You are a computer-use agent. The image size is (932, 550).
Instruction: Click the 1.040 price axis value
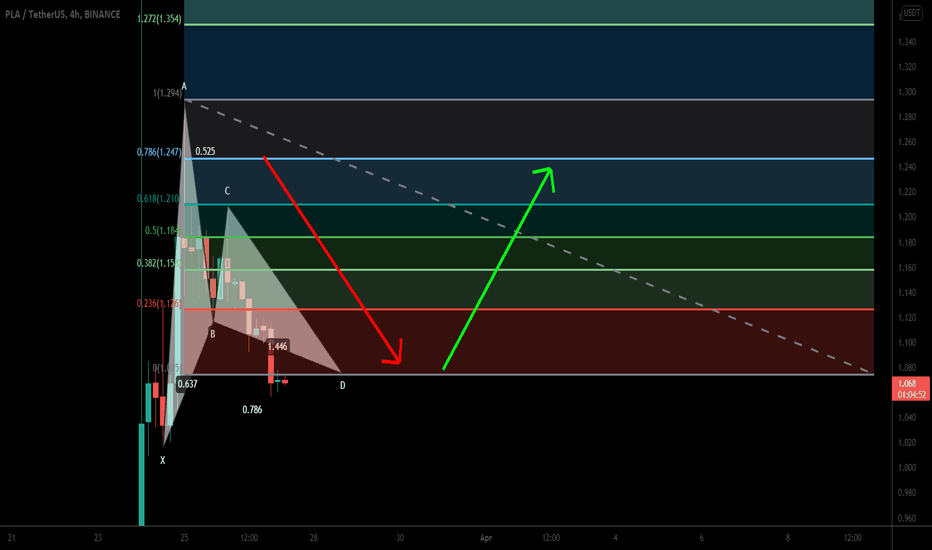(907, 417)
